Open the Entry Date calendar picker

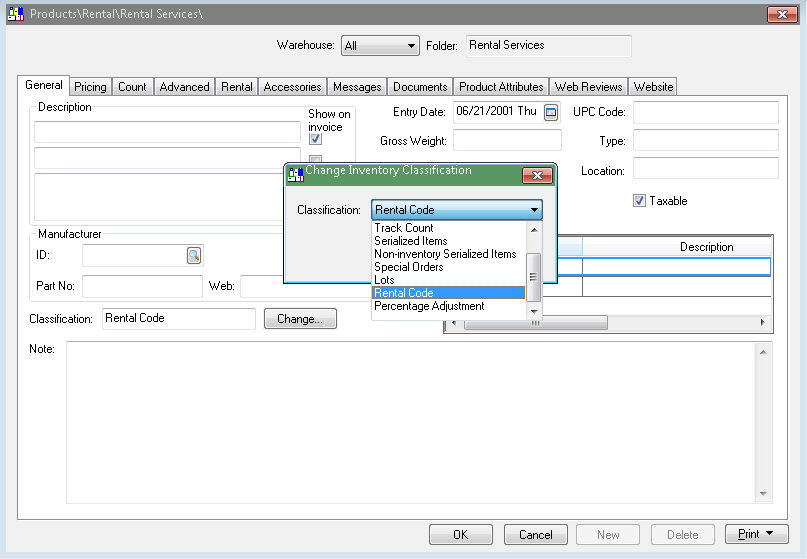pos(551,112)
